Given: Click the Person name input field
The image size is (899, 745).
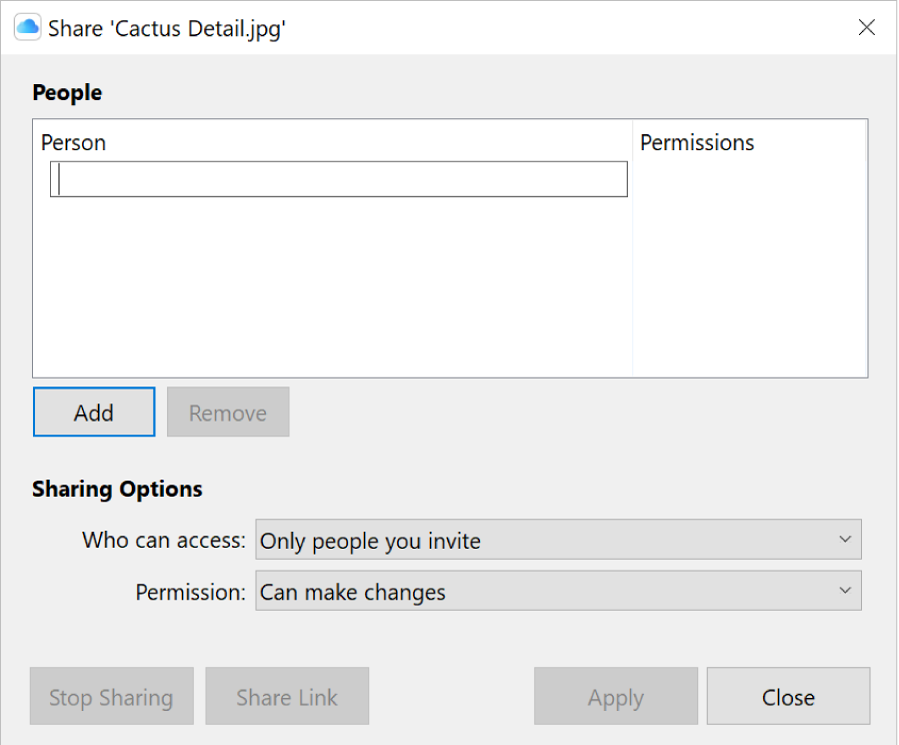Looking at the screenshot, I should click(x=339, y=179).
